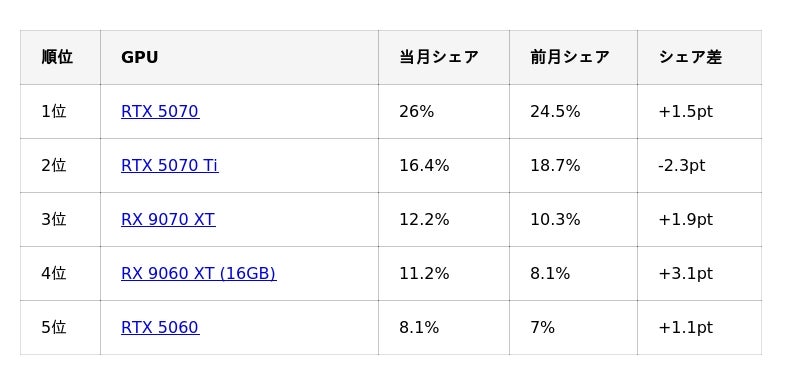This screenshot has width=800, height=385.
Task: Open the RX 9070 XT link
Action: (168, 219)
